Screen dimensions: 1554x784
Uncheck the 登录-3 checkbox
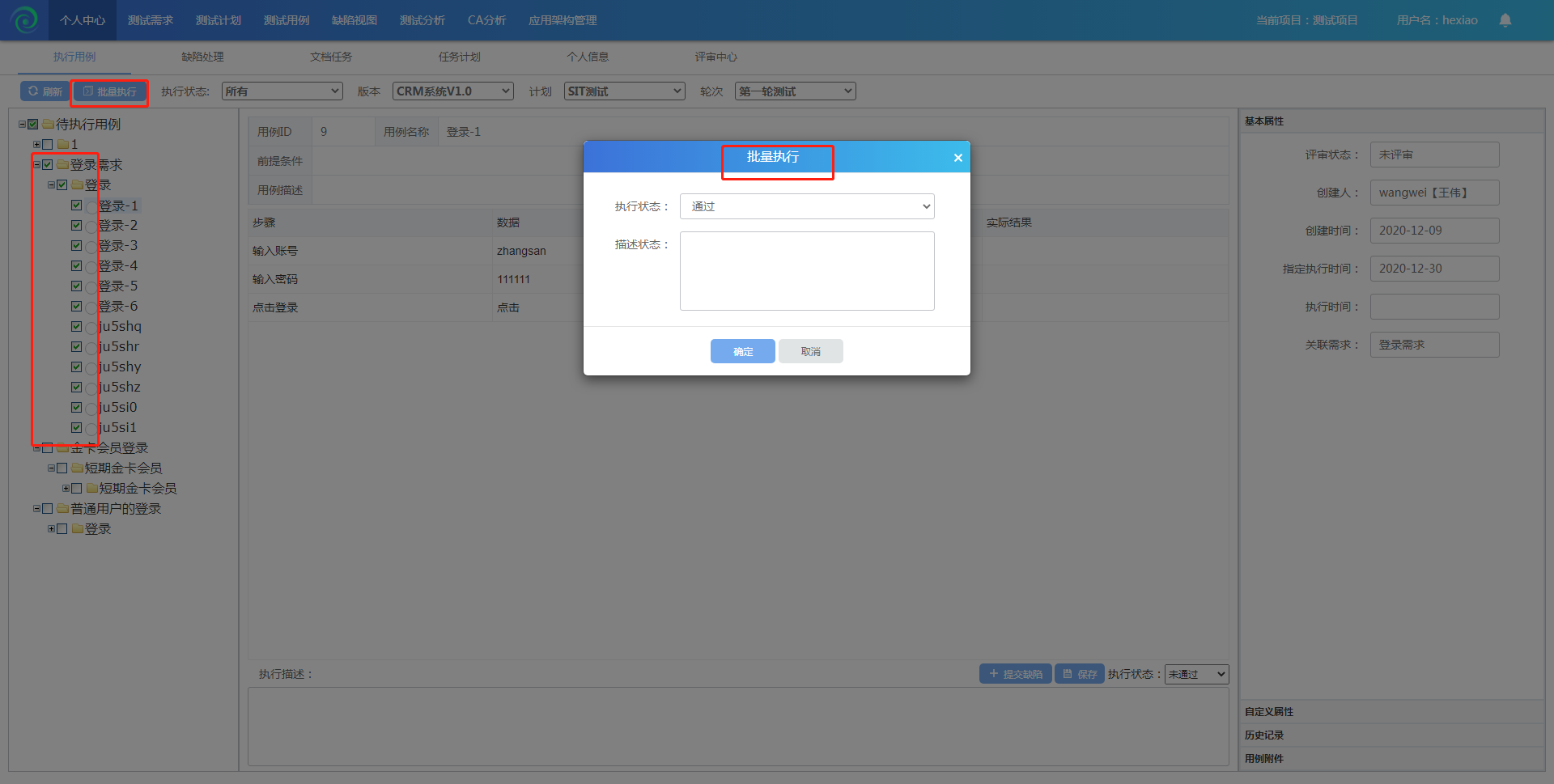[77, 246]
